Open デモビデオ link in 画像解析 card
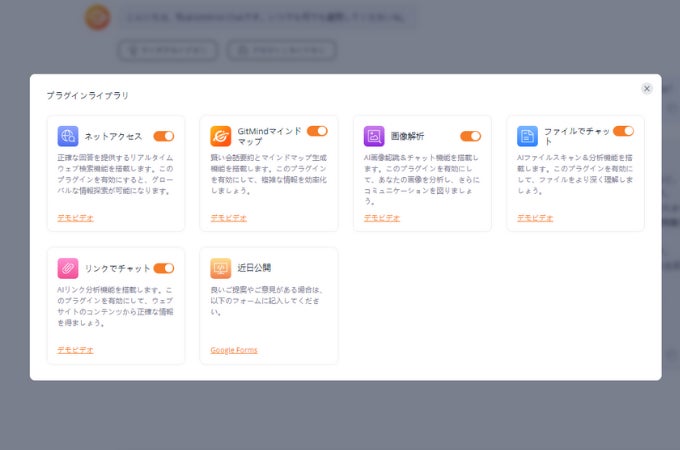The height and width of the screenshot is (450, 680). click(382, 218)
